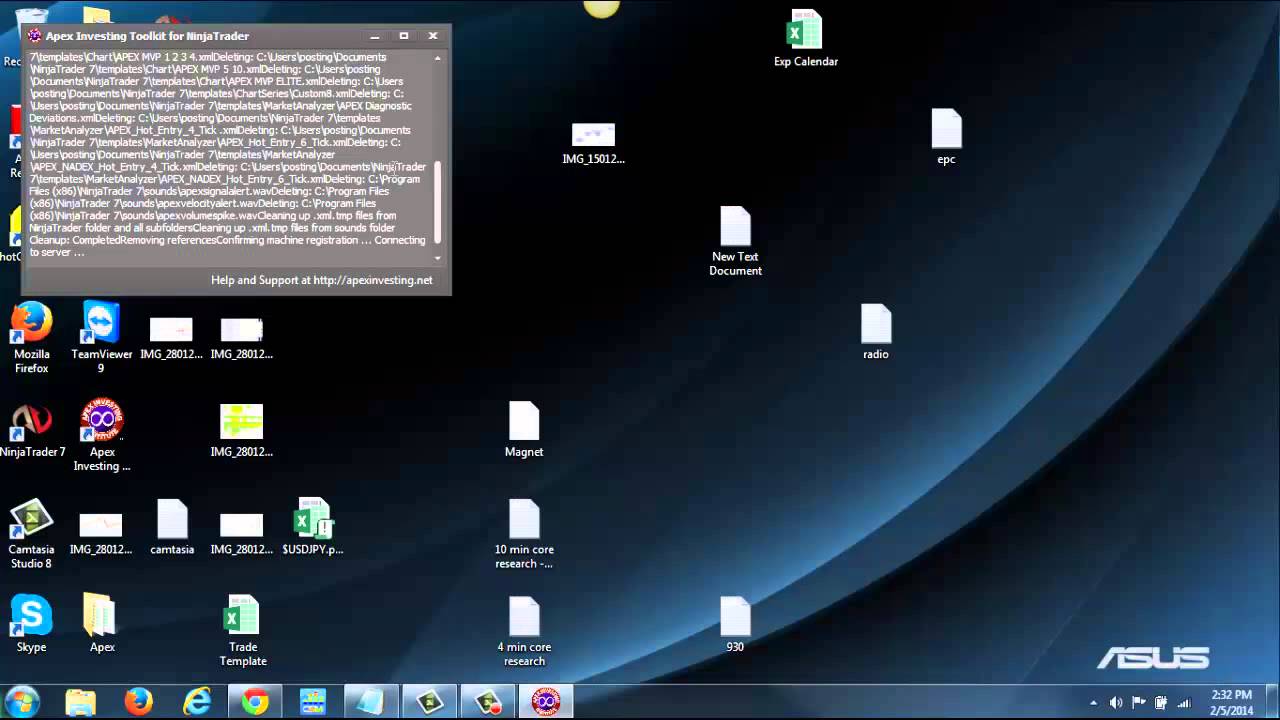Switch to NinjaTrader taskbar icon with red dot
The image size is (1280, 720).
tap(488, 702)
